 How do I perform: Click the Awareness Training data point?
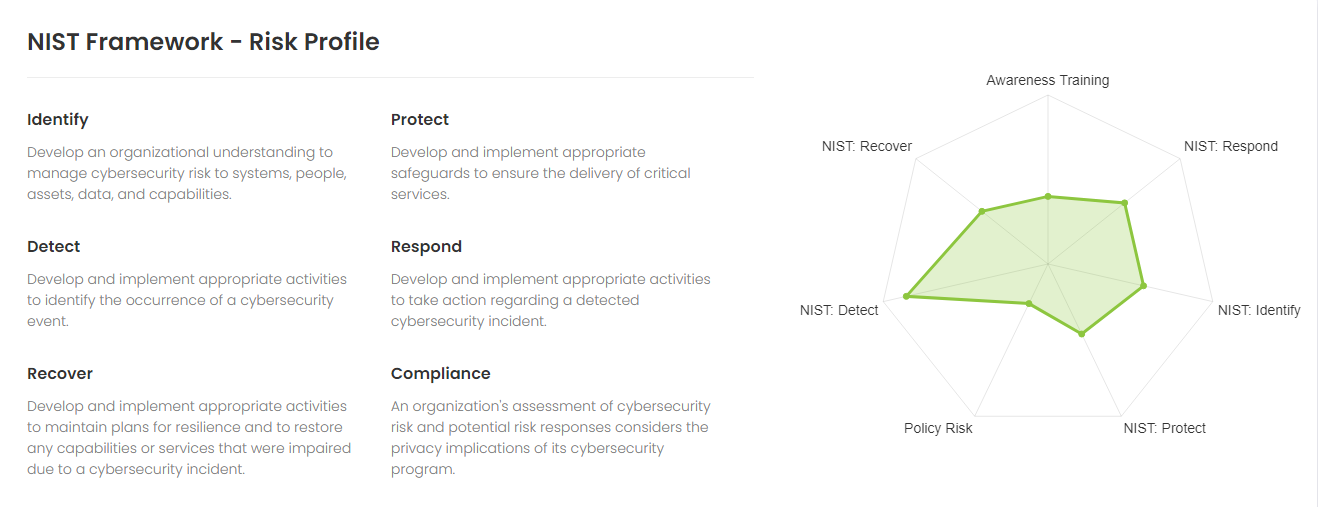(x=1048, y=196)
